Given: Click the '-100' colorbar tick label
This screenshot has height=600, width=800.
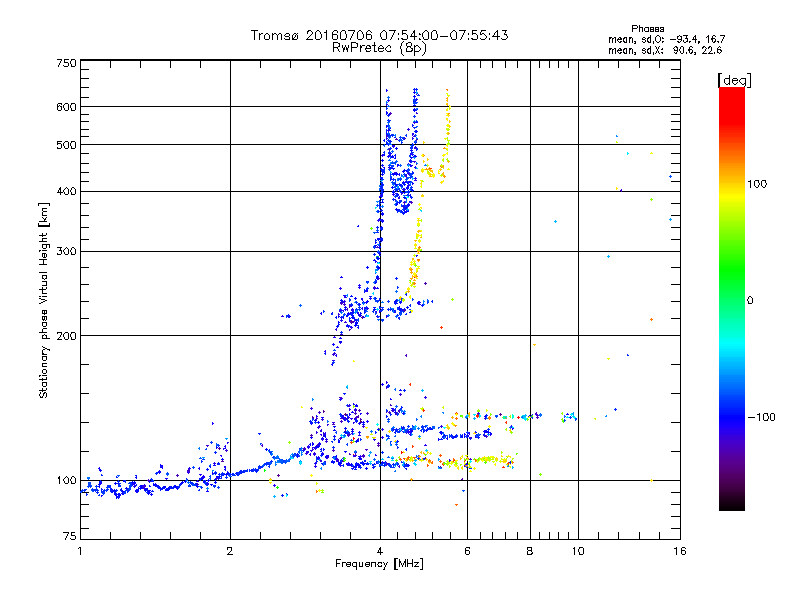Looking at the screenshot, I should point(761,417).
